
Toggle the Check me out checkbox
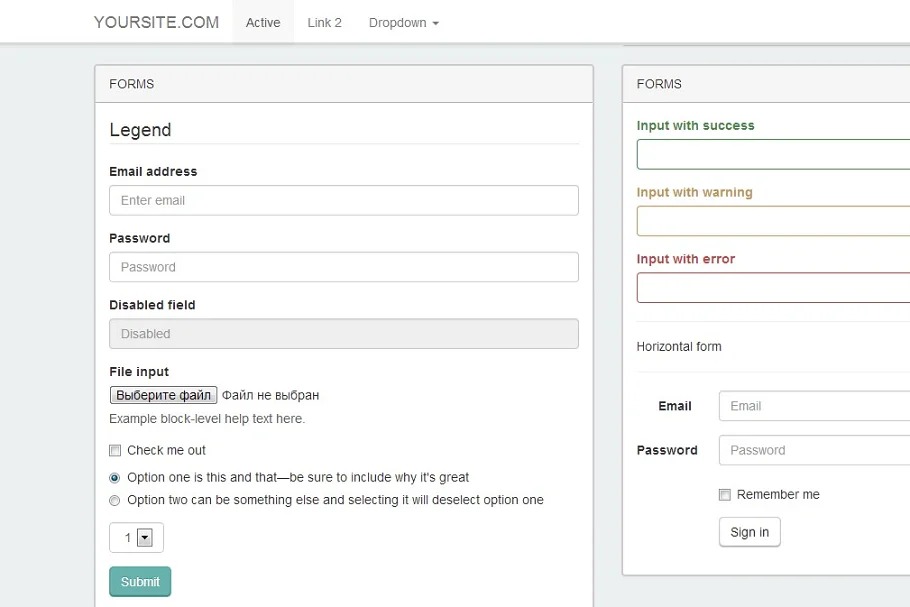(115, 450)
